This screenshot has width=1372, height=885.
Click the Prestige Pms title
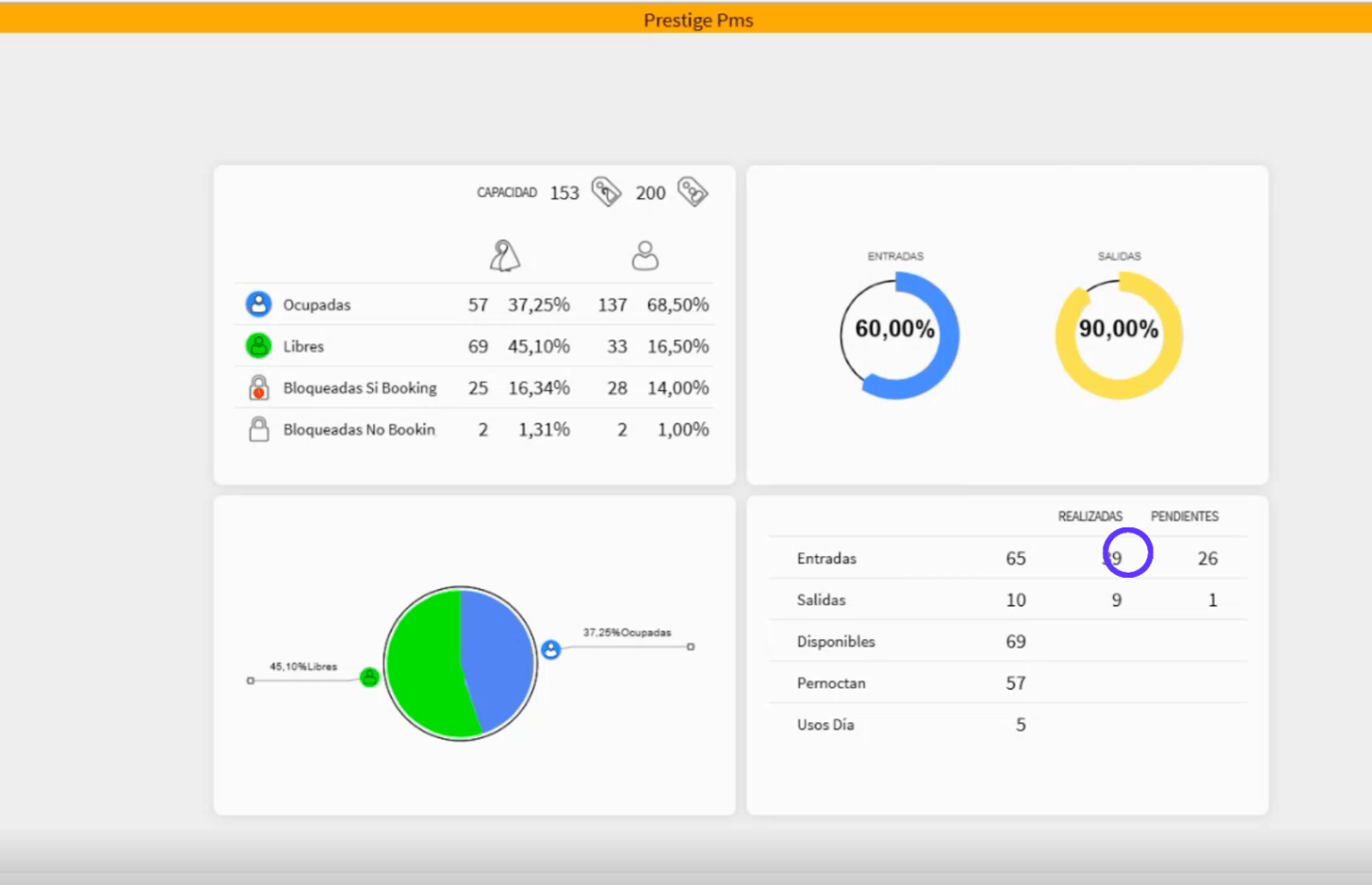699,20
